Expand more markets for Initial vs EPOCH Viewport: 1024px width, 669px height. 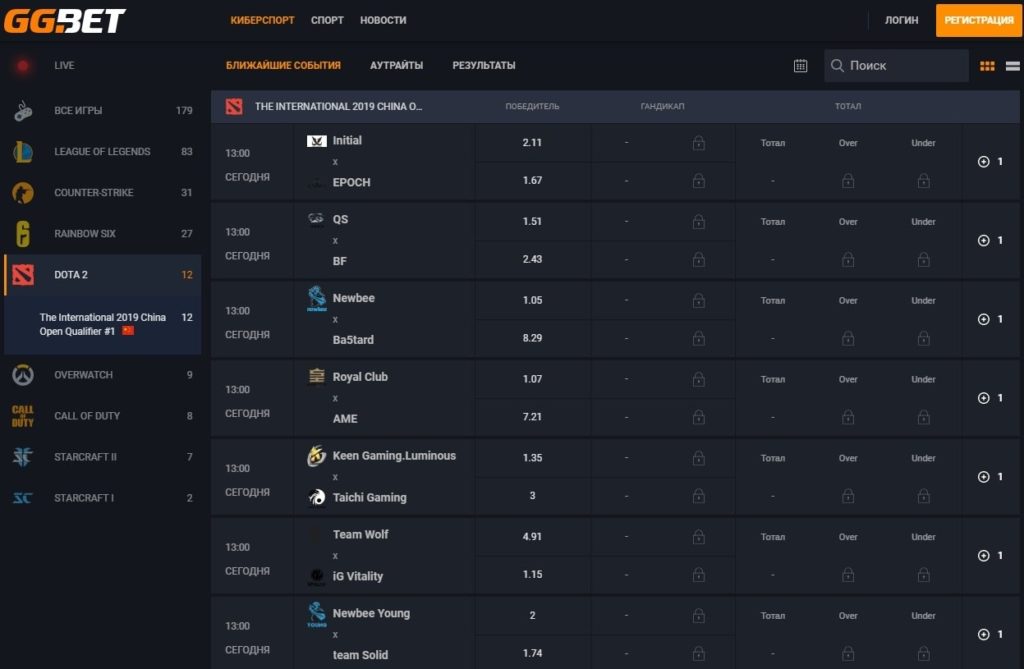tap(990, 161)
